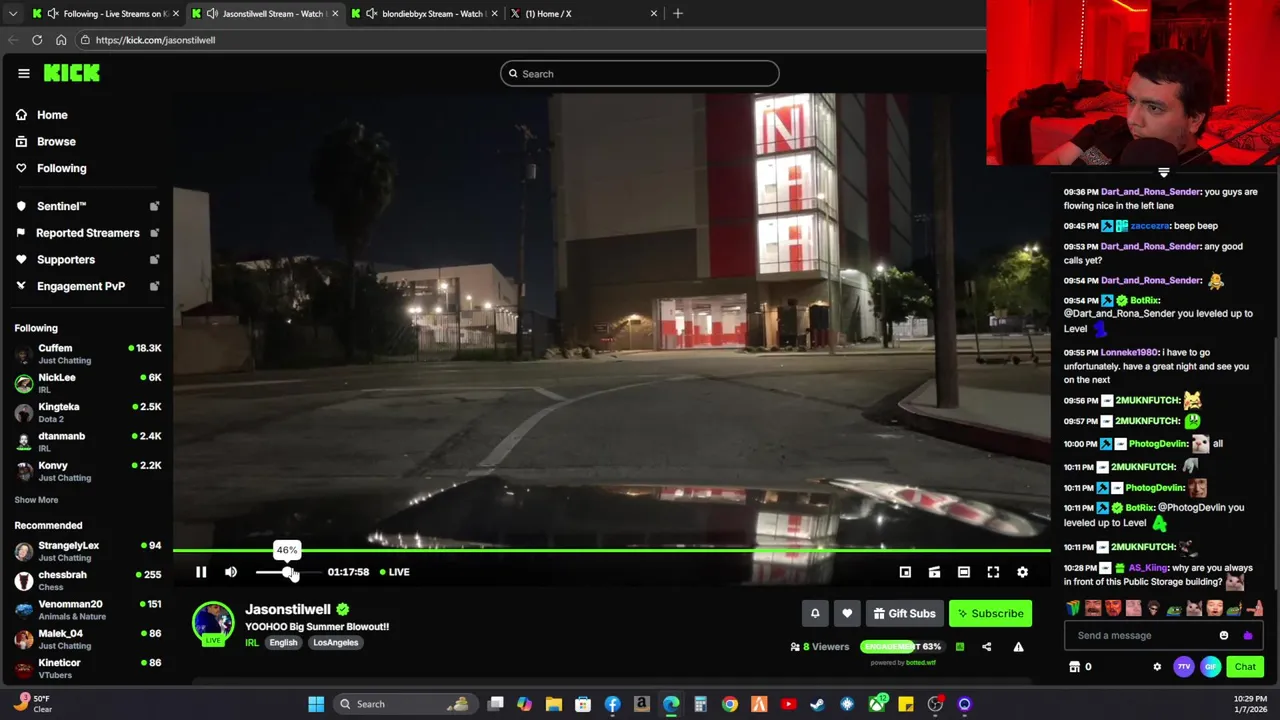Mute the stream volume speaker icon

[x=231, y=572]
